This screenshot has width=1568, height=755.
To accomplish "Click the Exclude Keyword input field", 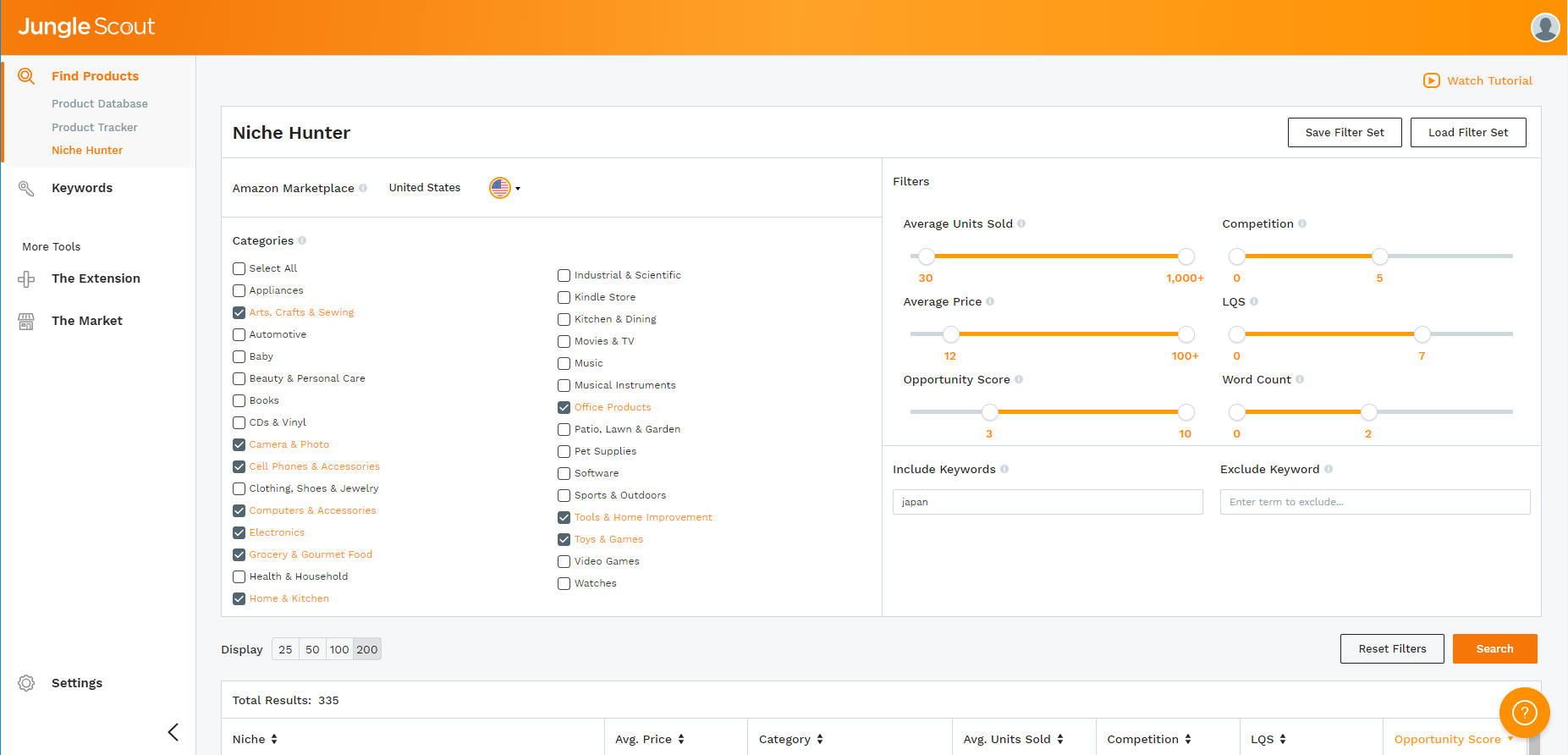I will click(x=1375, y=502).
